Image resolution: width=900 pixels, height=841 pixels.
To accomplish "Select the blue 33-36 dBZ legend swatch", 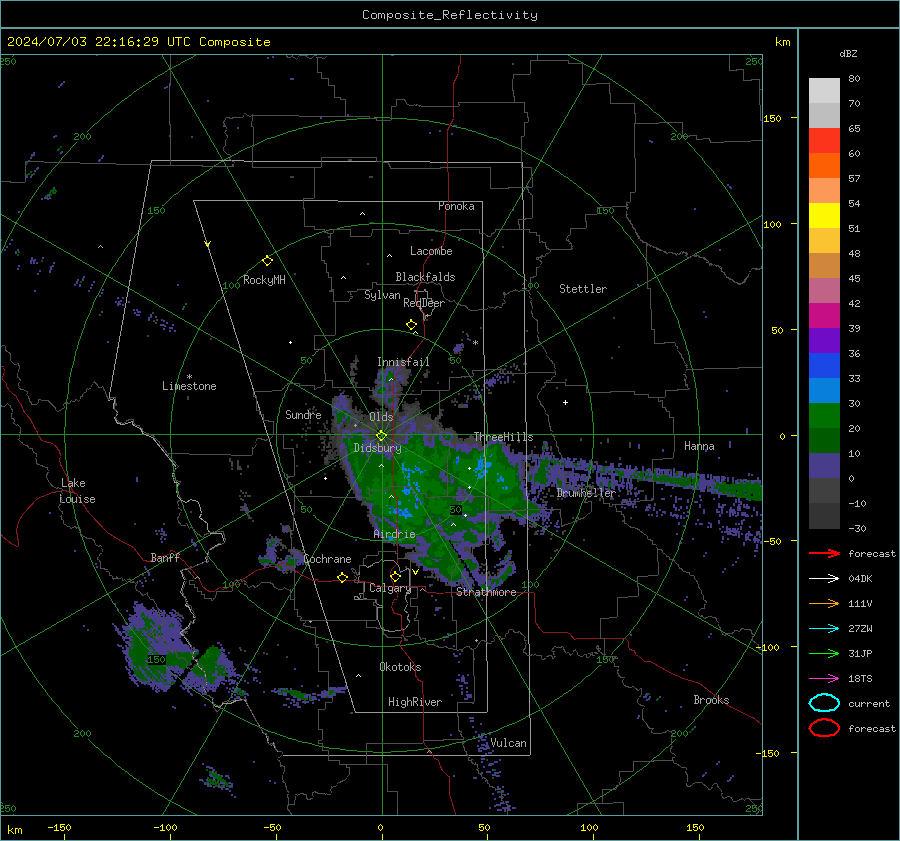I will (x=824, y=366).
